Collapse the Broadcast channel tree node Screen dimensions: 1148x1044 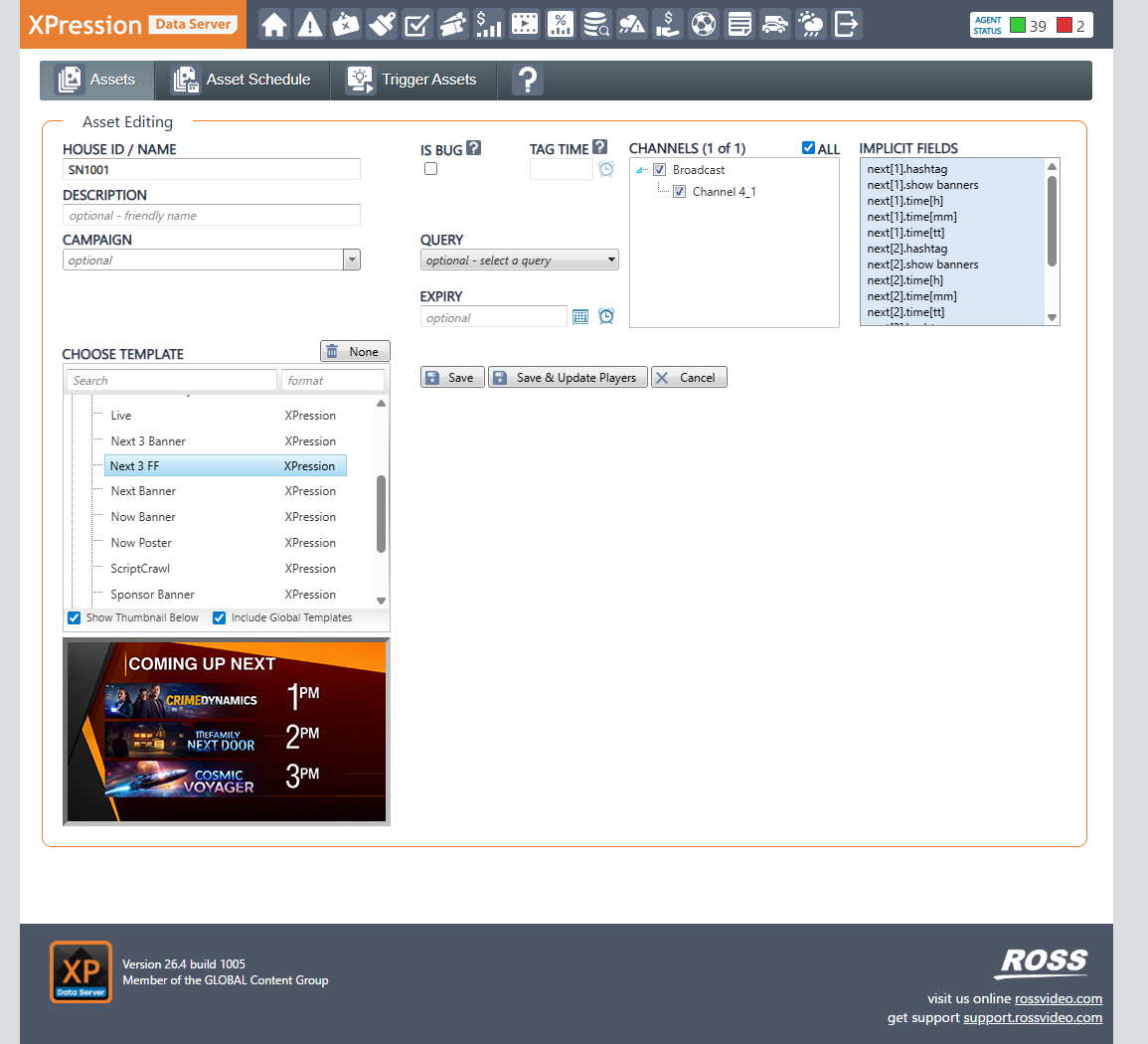pos(641,170)
